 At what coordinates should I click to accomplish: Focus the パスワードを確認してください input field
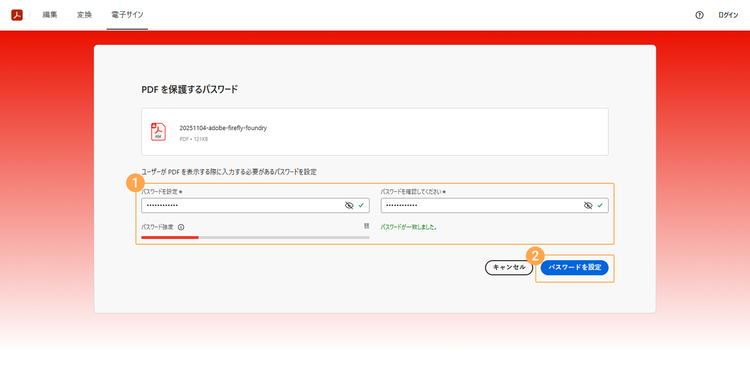pyautogui.click(x=495, y=206)
